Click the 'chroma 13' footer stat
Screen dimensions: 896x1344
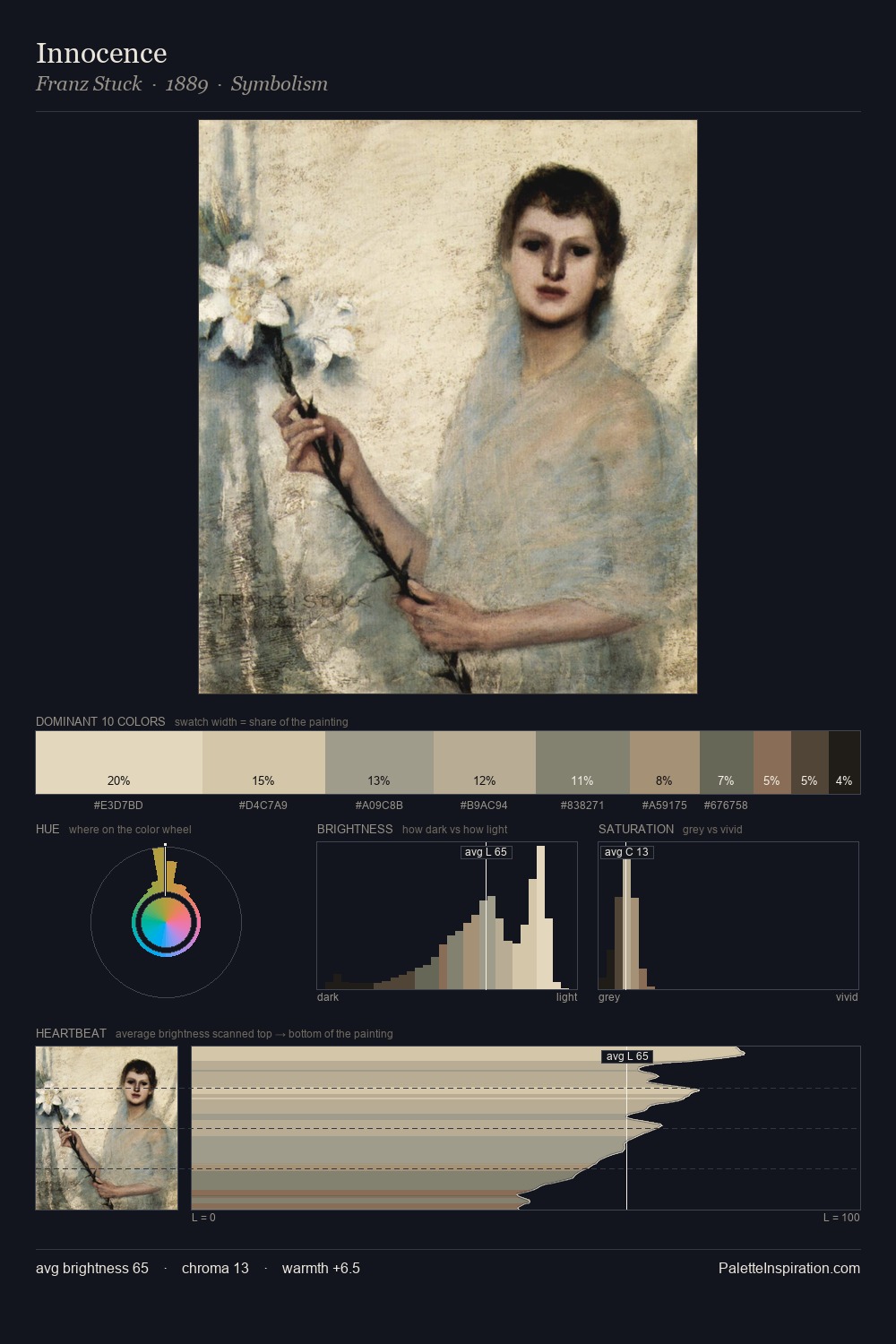215,1269
